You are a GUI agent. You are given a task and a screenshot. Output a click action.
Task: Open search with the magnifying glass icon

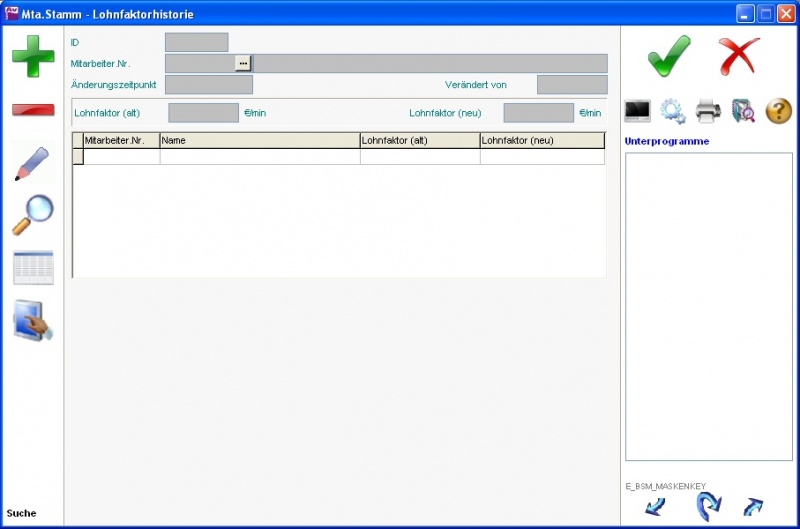click(33, 215)
